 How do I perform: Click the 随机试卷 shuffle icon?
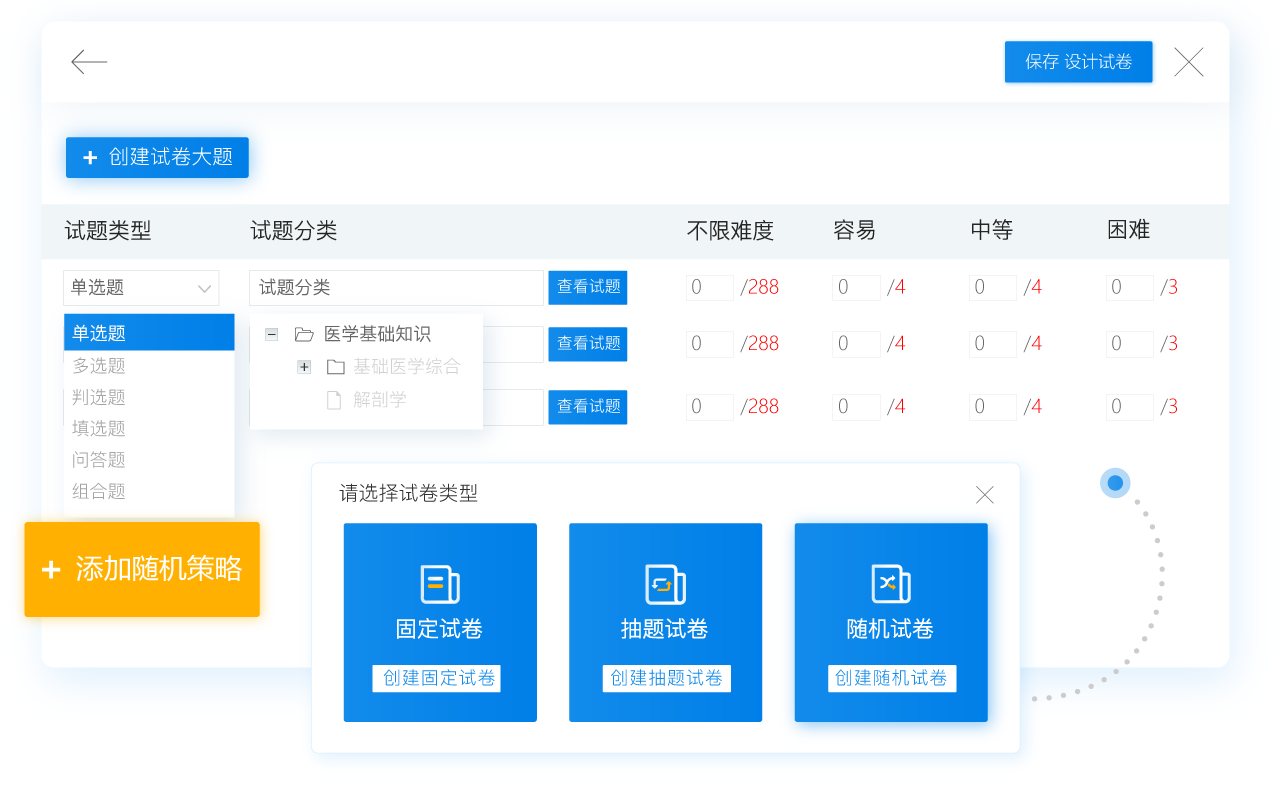(890, 584)
